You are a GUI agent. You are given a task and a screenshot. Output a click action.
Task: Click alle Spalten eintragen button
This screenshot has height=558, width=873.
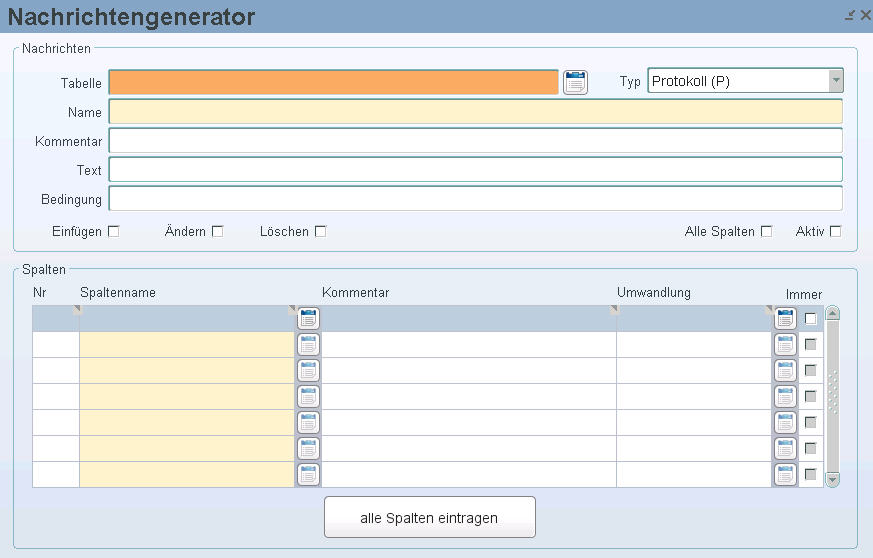point(430,517)
